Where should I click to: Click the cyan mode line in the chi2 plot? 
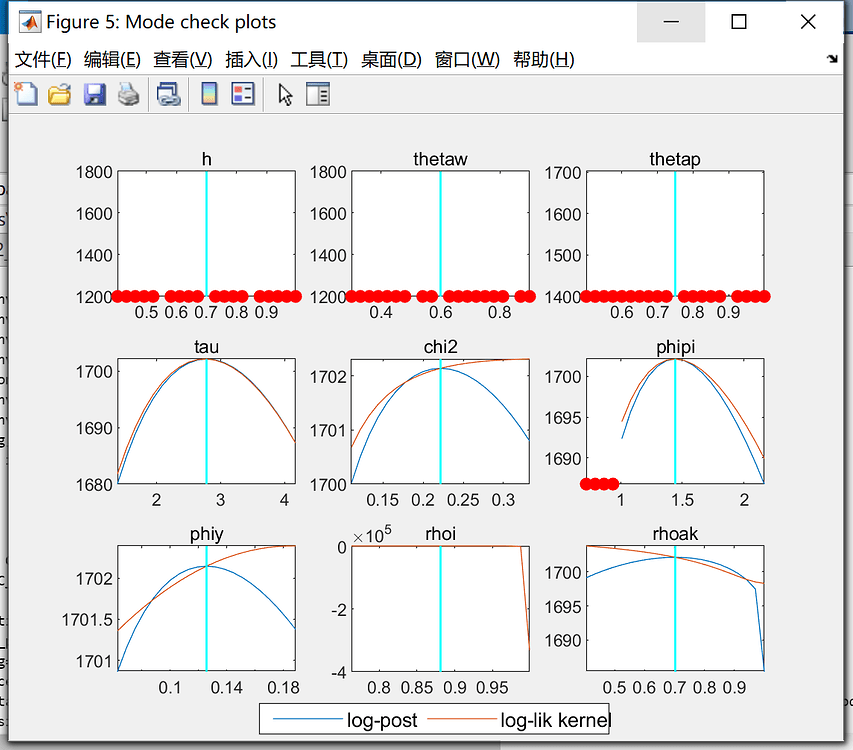pyautogui.click(x=441, y=420)
